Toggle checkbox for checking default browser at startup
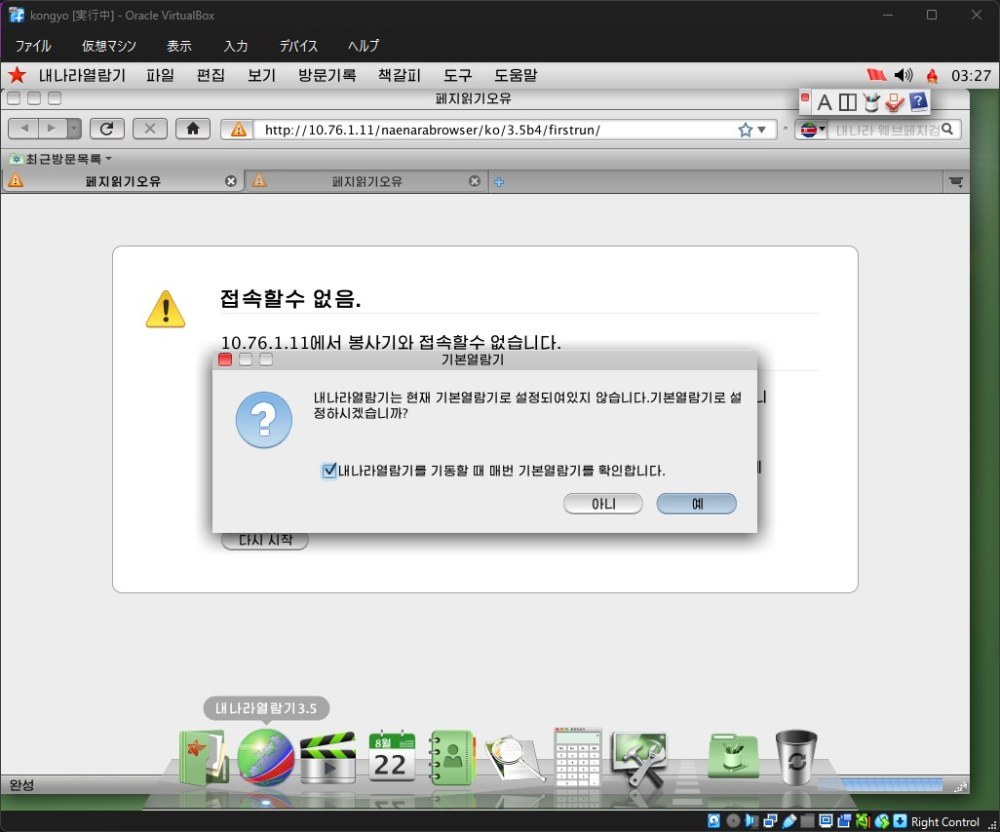This screenshot has height=832, width=1000. (x=329, y=471)
